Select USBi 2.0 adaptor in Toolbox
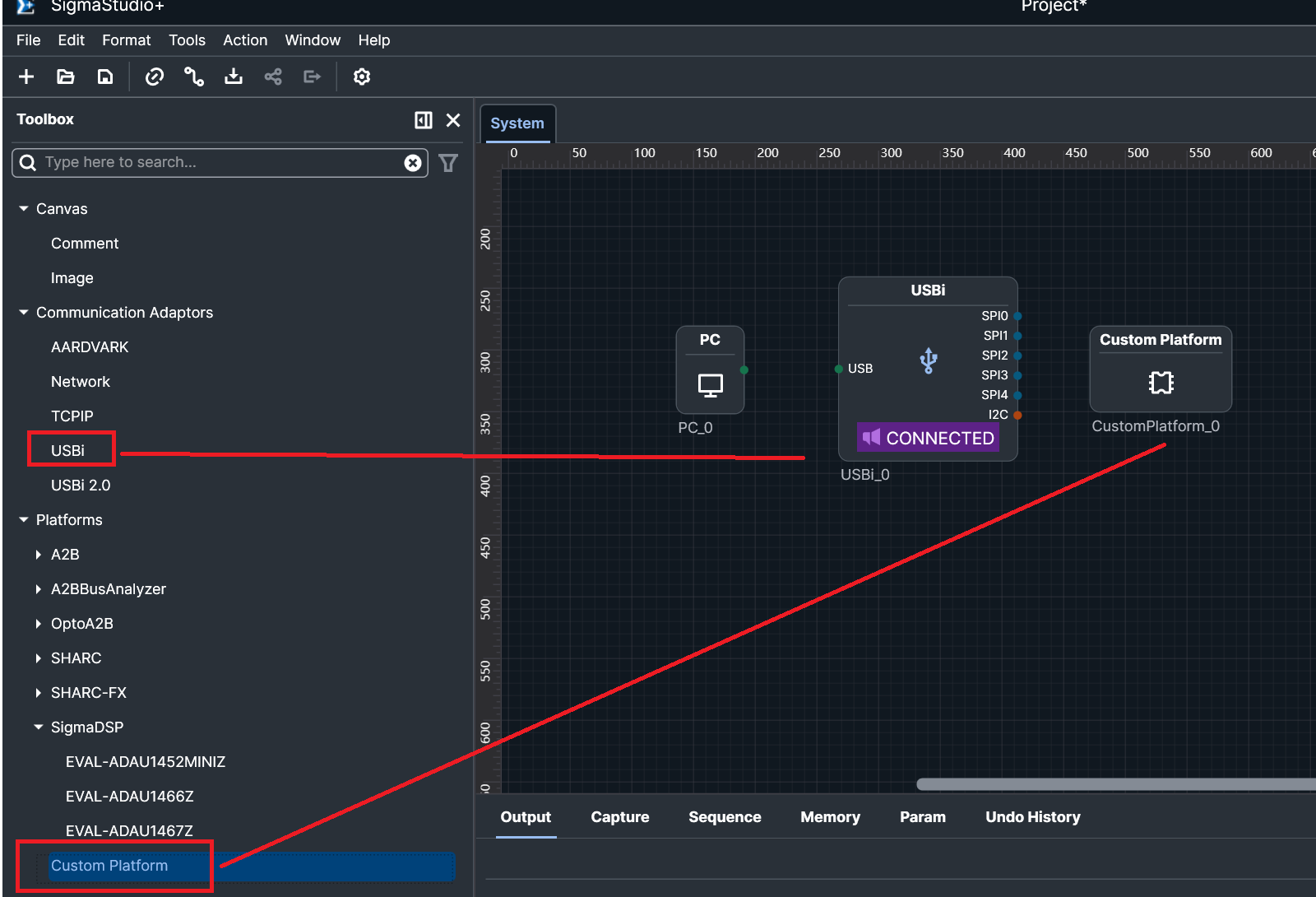The height and width of the screenshot is (897, 1316). (81, 486)
